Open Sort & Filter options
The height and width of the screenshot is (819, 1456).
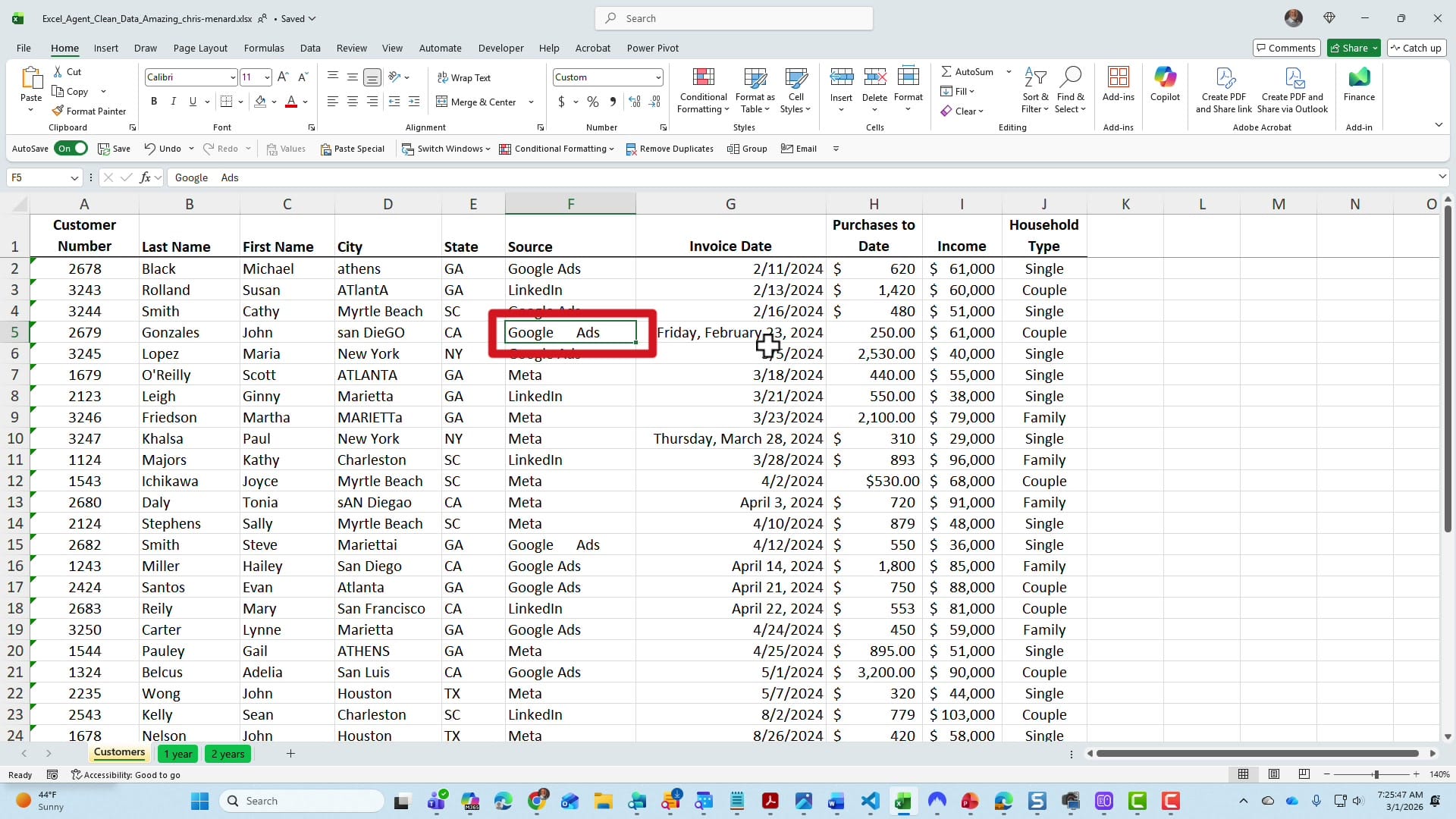click(x=1036, y=89)
